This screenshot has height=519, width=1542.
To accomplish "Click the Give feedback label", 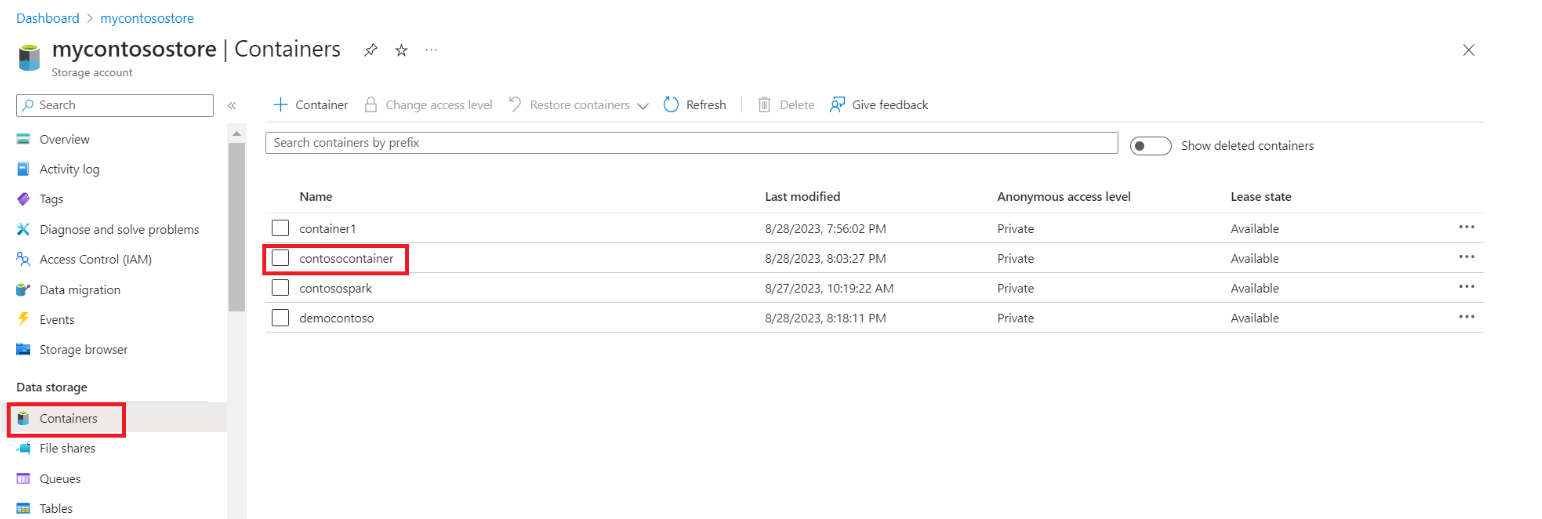I will 890,104.
